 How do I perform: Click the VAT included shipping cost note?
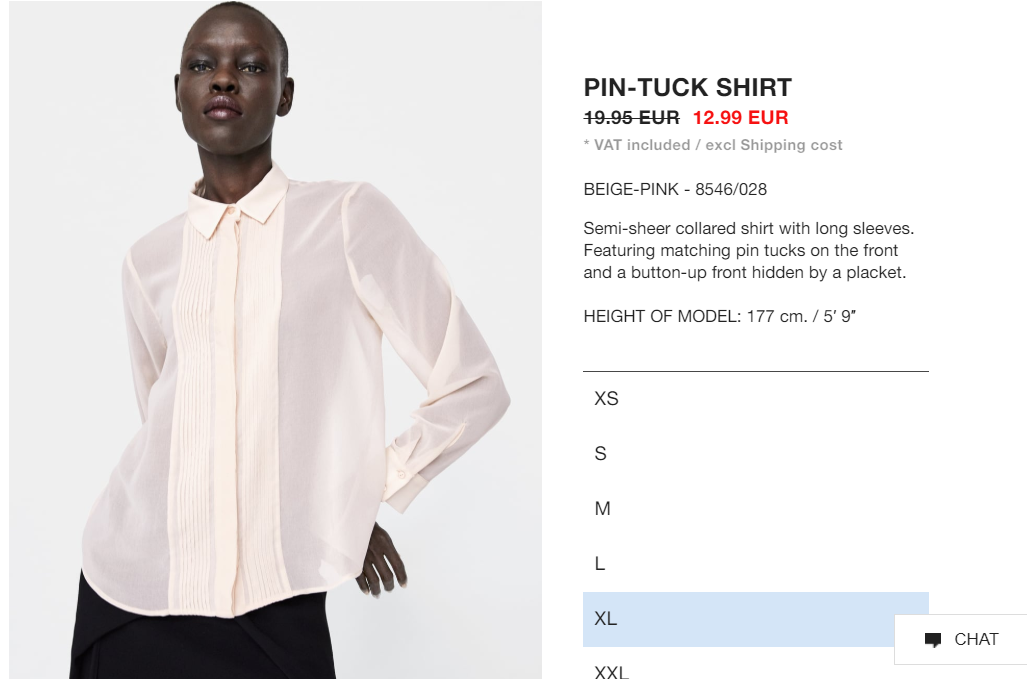click(x=713, y=145)
